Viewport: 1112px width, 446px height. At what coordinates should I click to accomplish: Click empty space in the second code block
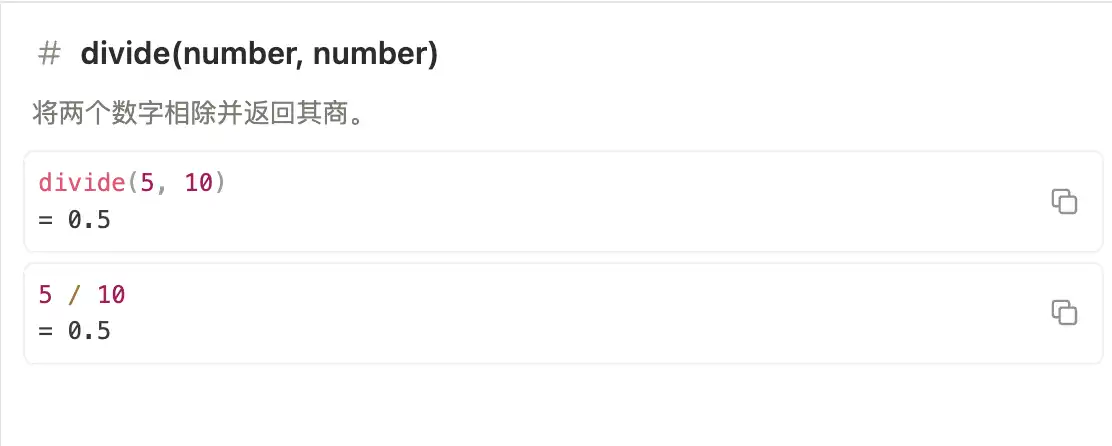point(600,312)
